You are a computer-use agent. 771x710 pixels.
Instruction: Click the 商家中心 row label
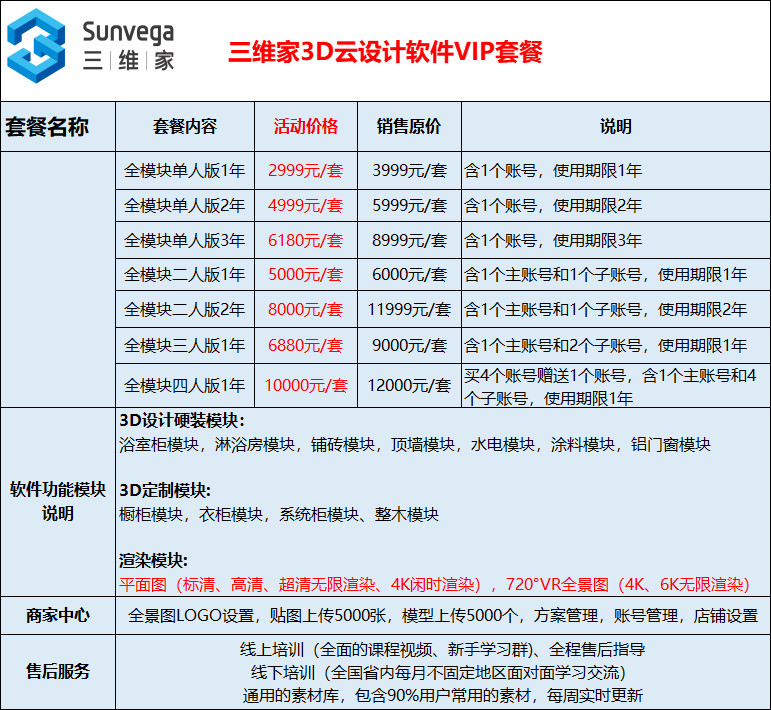[x=58, y=615]
